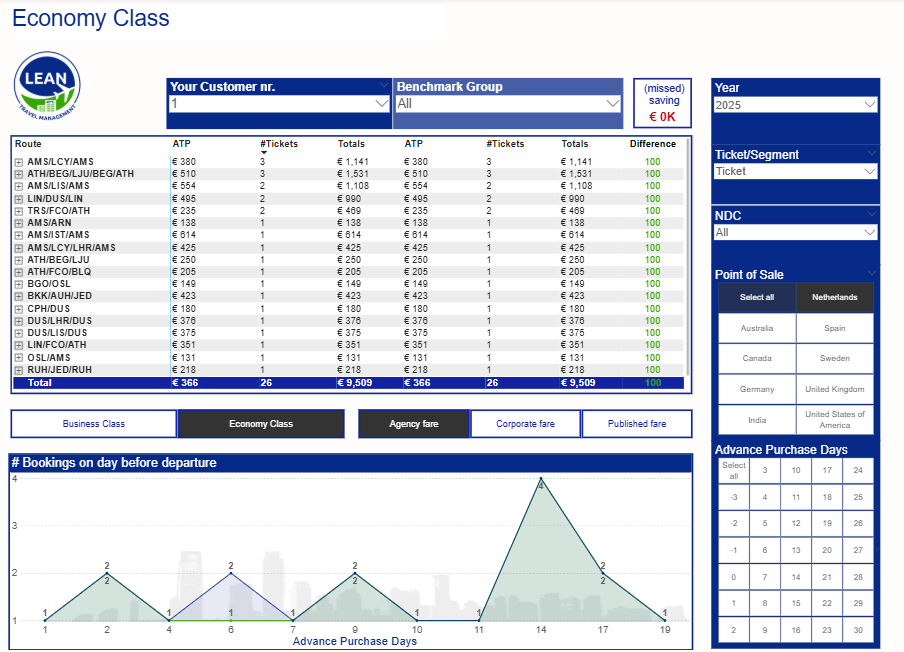904x652 pixels.
Task: Click plus icon beside CPH/DUS route
Action: tap(18, 309)
